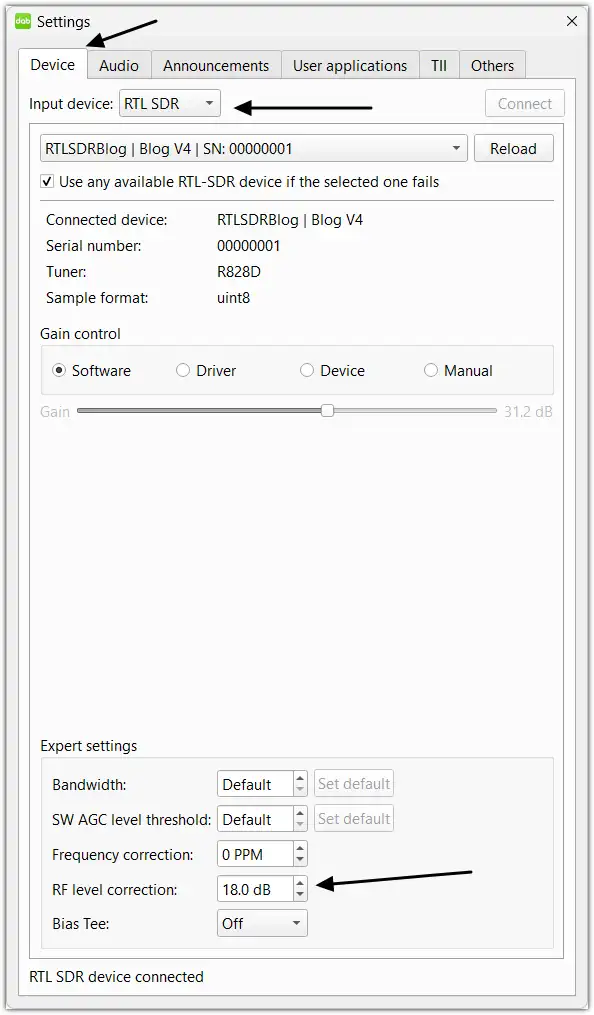Open the Bias Tee Off dropdown
This screenshot has height=1015, width=594.
262,924
